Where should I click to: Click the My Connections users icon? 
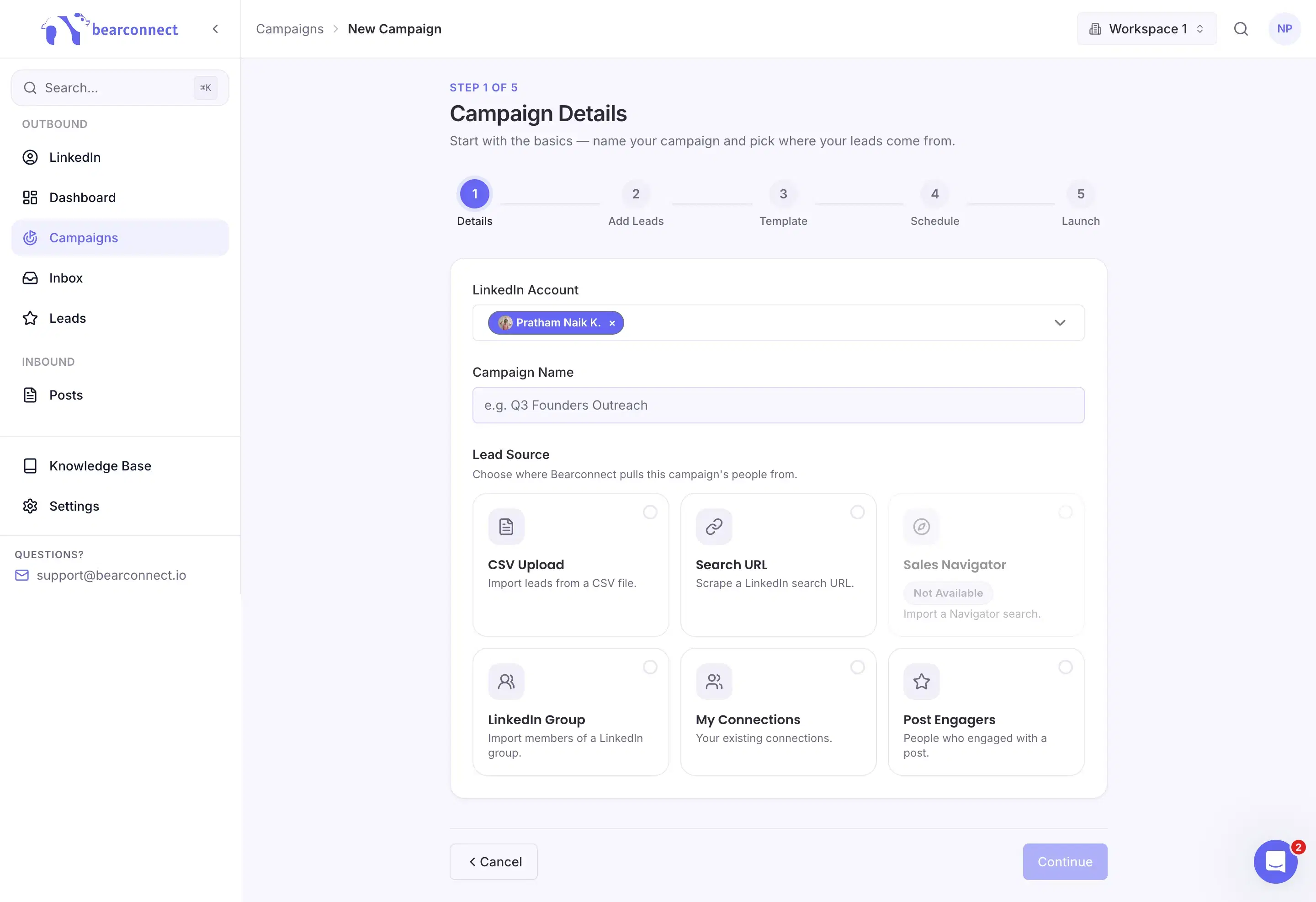[713, 681]
